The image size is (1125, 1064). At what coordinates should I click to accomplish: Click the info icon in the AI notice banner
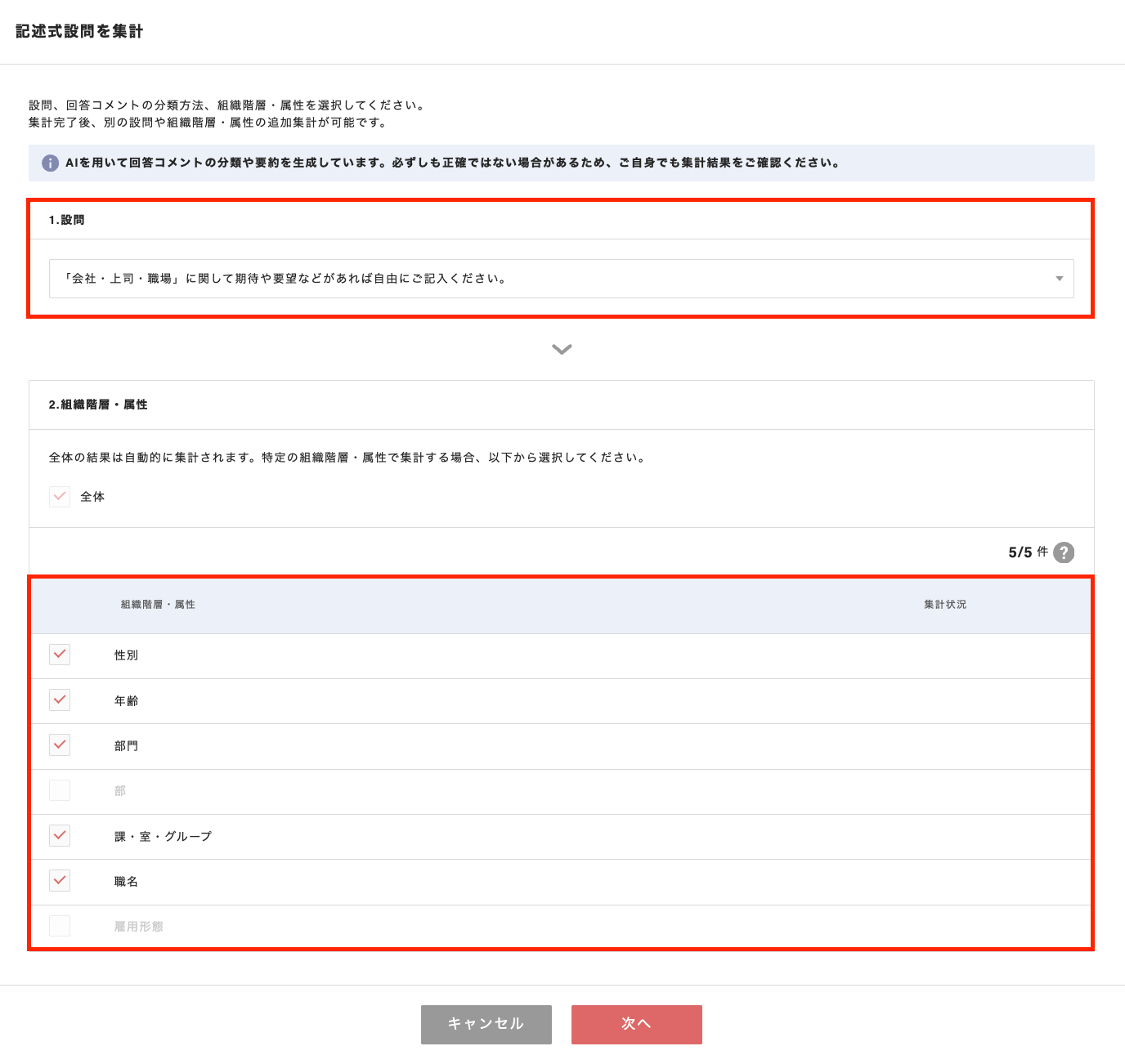click(50, 163)
